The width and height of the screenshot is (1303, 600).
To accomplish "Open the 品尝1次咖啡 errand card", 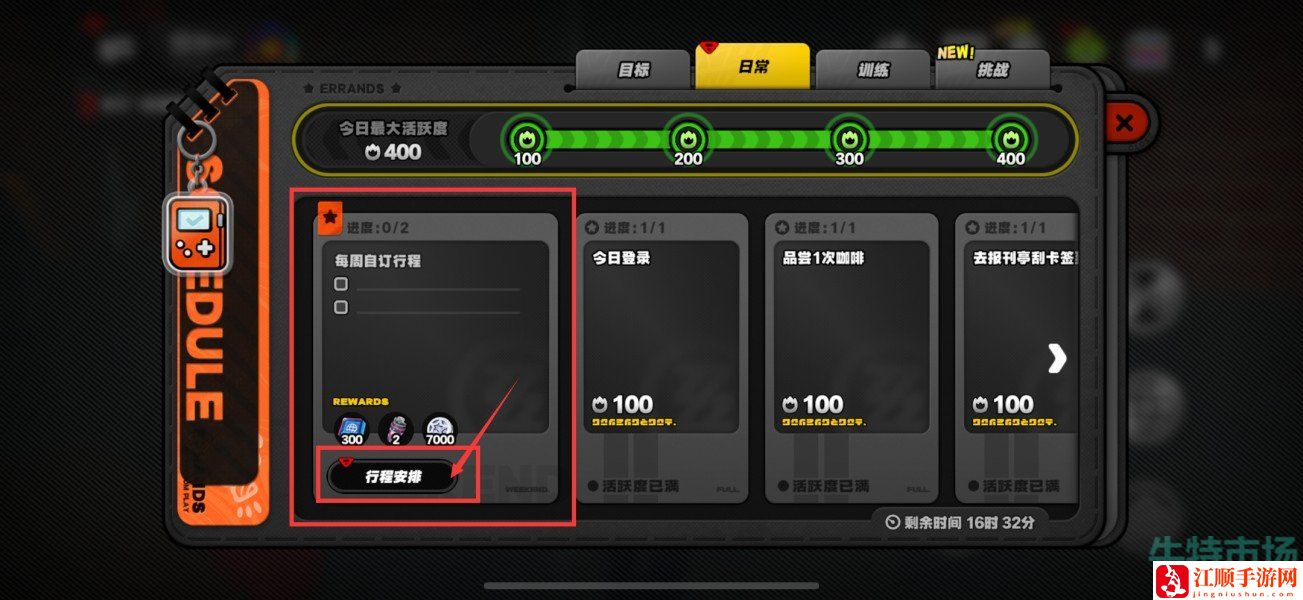I will point(851,358).
